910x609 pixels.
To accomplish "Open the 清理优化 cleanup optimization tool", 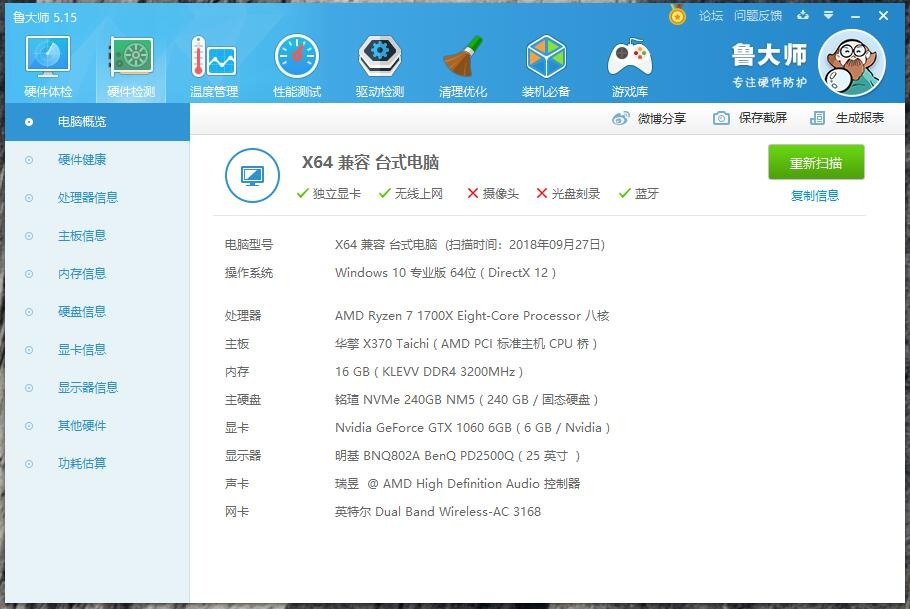I will point(462,63).
